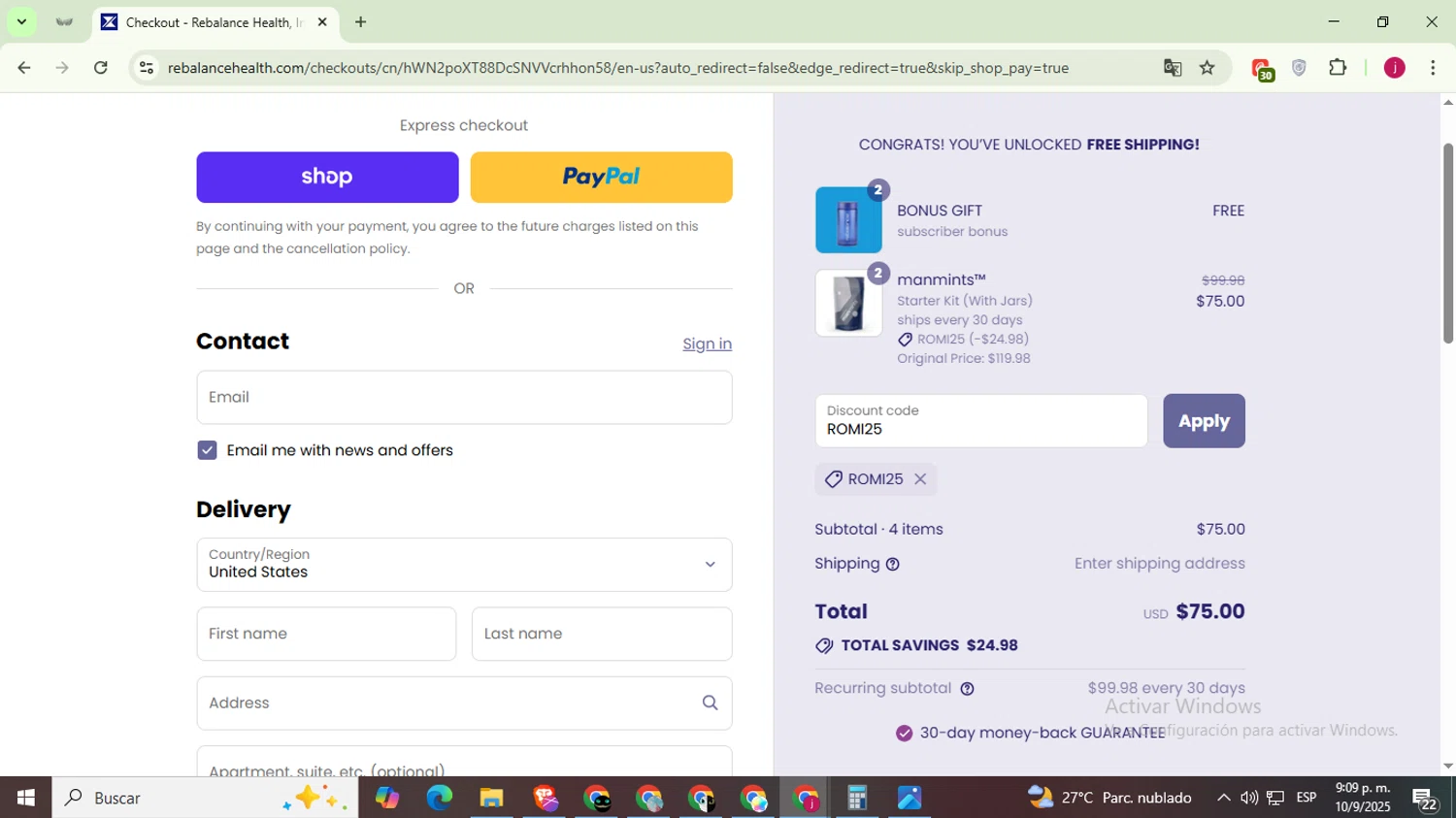Show hidden system tray icons
1456x818 pixels.
(x=1223, y=798)
